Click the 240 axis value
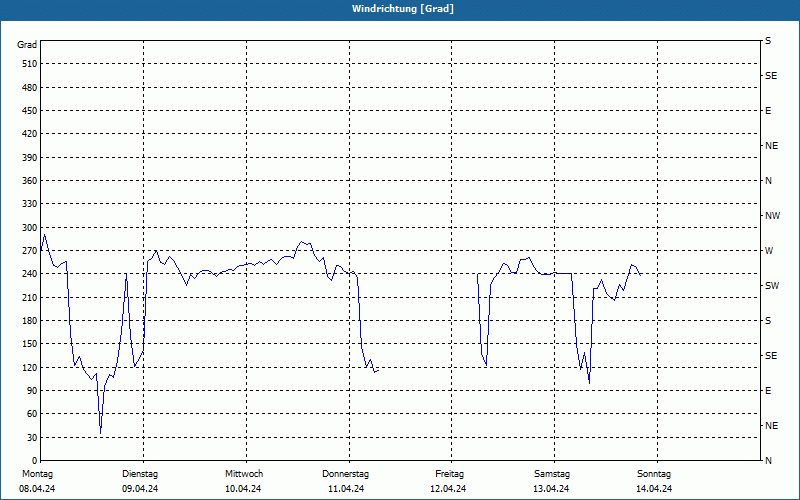This screenshot has width=800, height=500. (x=29, y=274)
